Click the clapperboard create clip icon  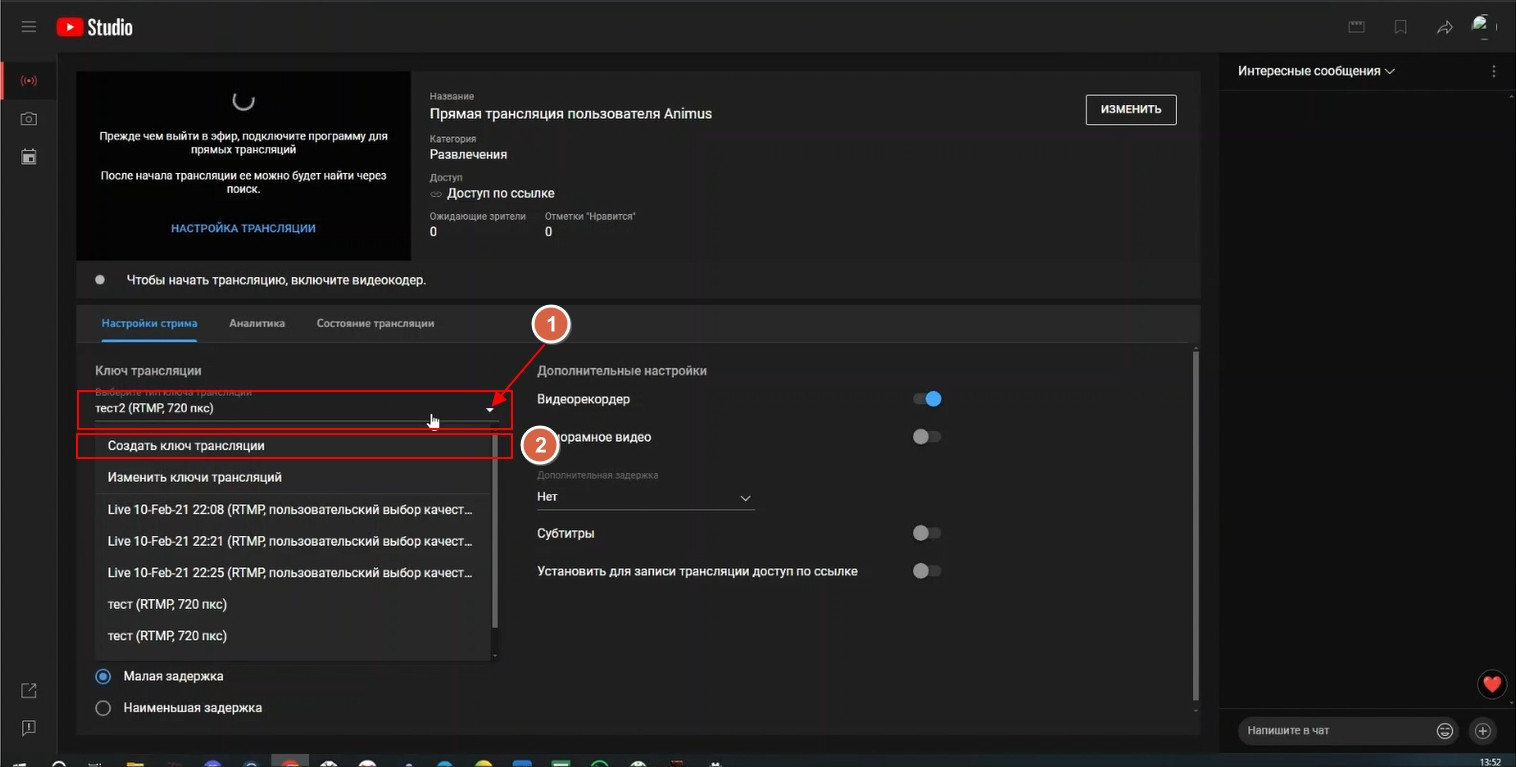pyautogui.click(x=1357, y=27)
